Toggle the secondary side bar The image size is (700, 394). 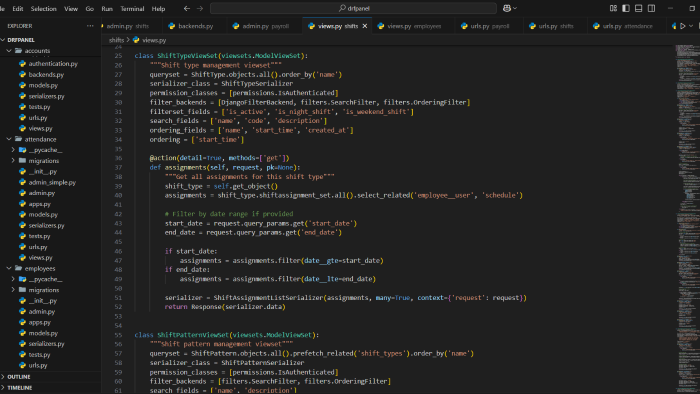tap(651, 8)
